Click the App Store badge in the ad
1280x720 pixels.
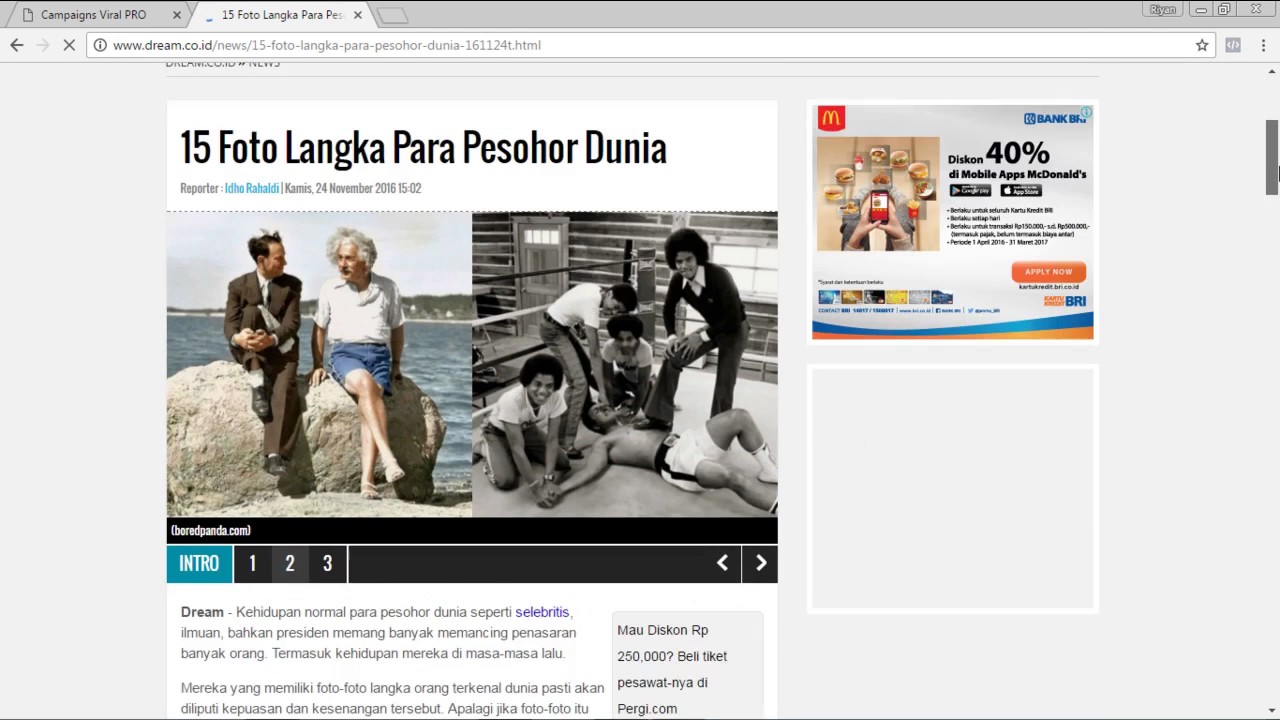click(x=1021, y=190)
